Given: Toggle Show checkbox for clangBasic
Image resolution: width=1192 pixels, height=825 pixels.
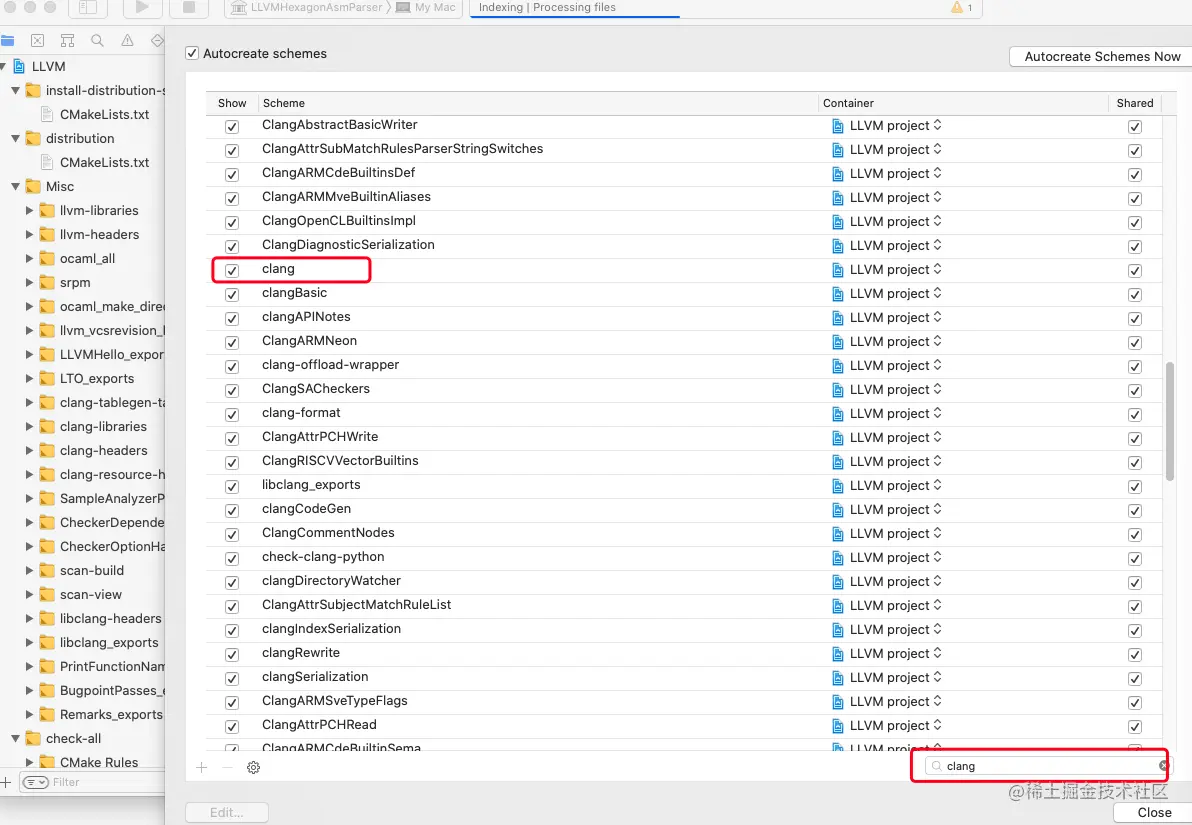Looking at the screenshot, I should pos(232,294).
